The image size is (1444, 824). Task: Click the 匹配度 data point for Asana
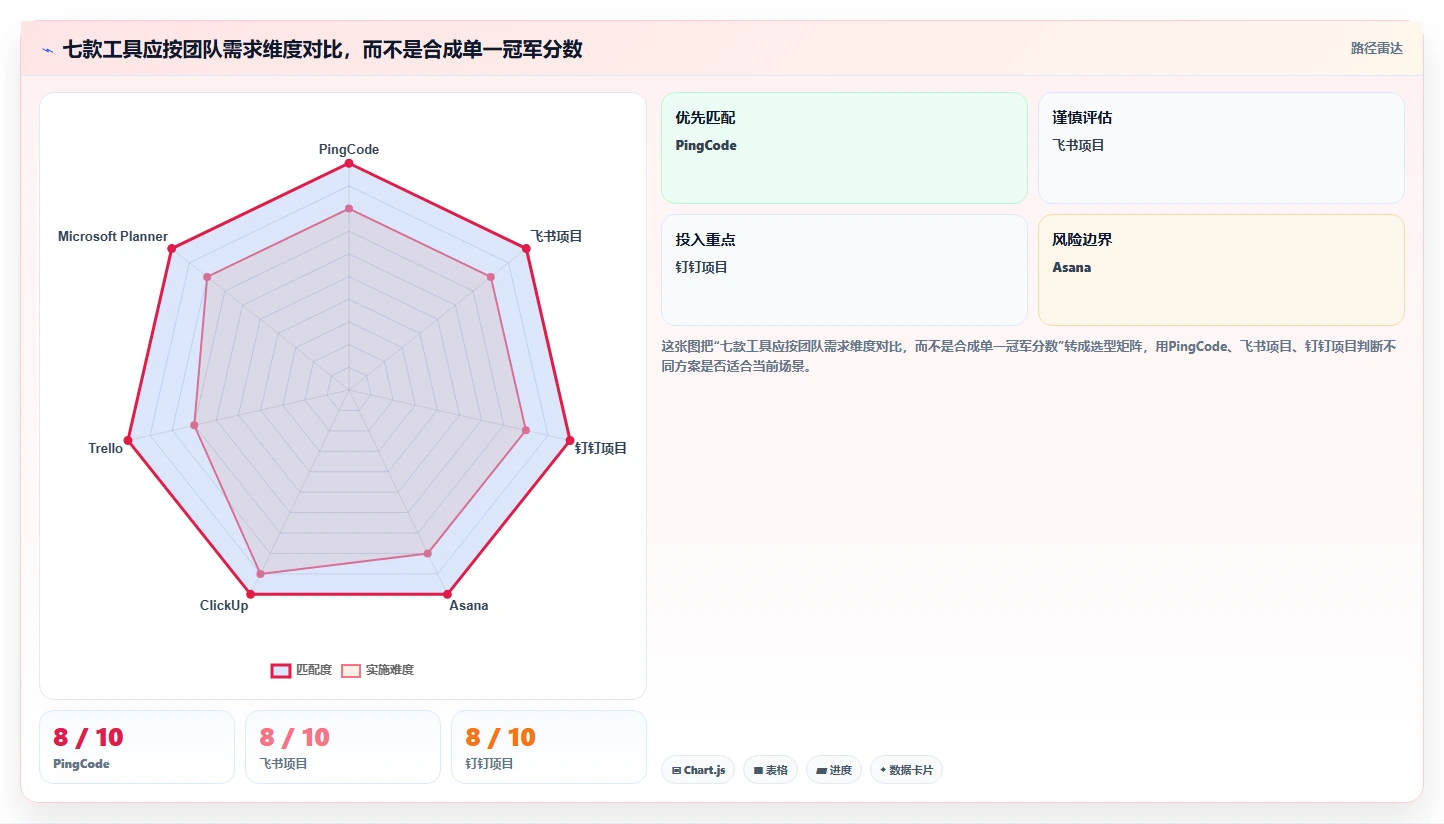(448, 595)
